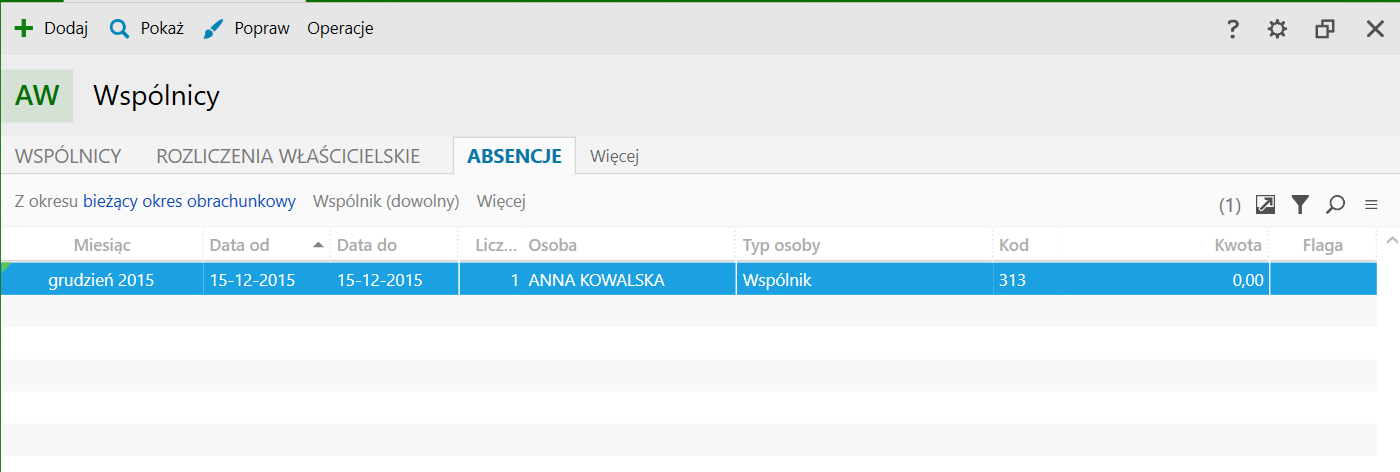Viewport: 1400px width, 472px height.
Task: Expand Więcej filter options
Action: point(501,202)
